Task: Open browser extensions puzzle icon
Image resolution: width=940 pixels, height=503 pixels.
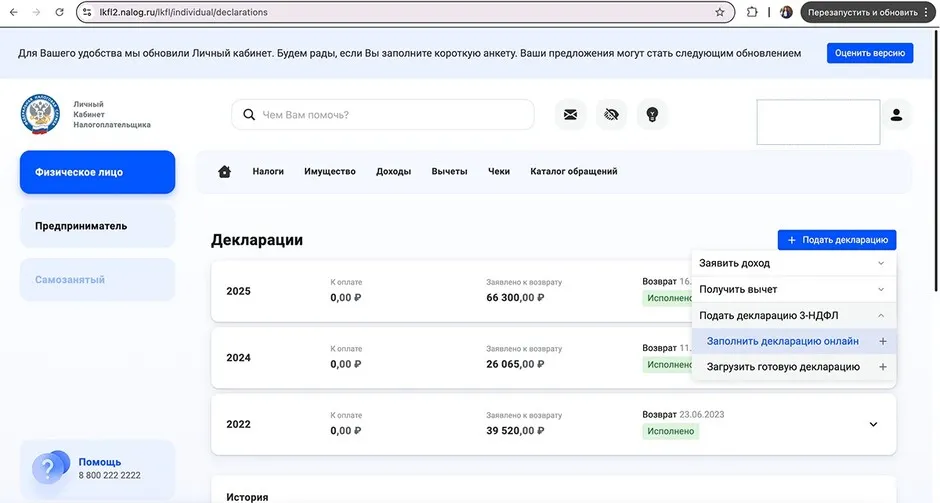Action: 752,12
